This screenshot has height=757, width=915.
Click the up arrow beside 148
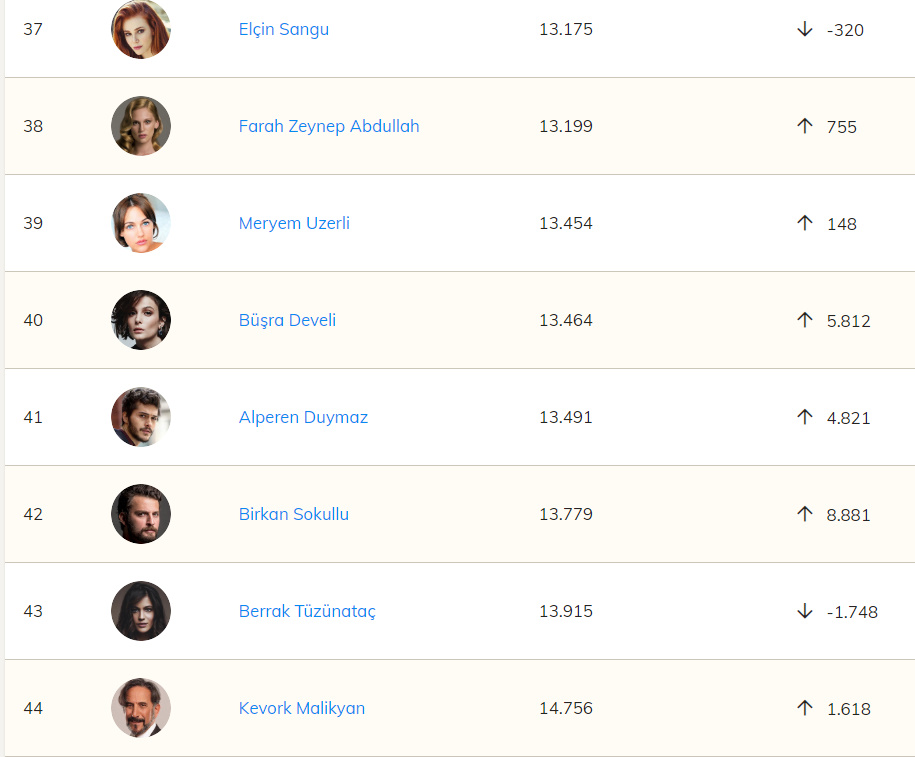[805, 223]
